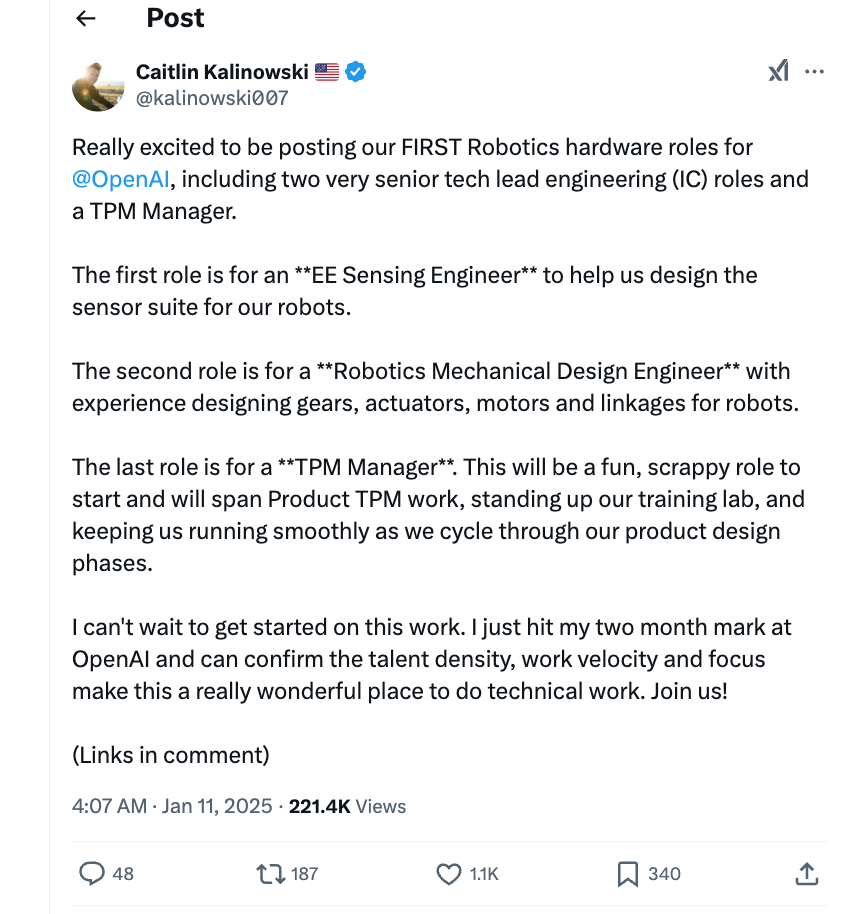The width and height of the screenshot is (848, 914).
Task: Click the US flag emoji beside name
Action: point(327,72)
